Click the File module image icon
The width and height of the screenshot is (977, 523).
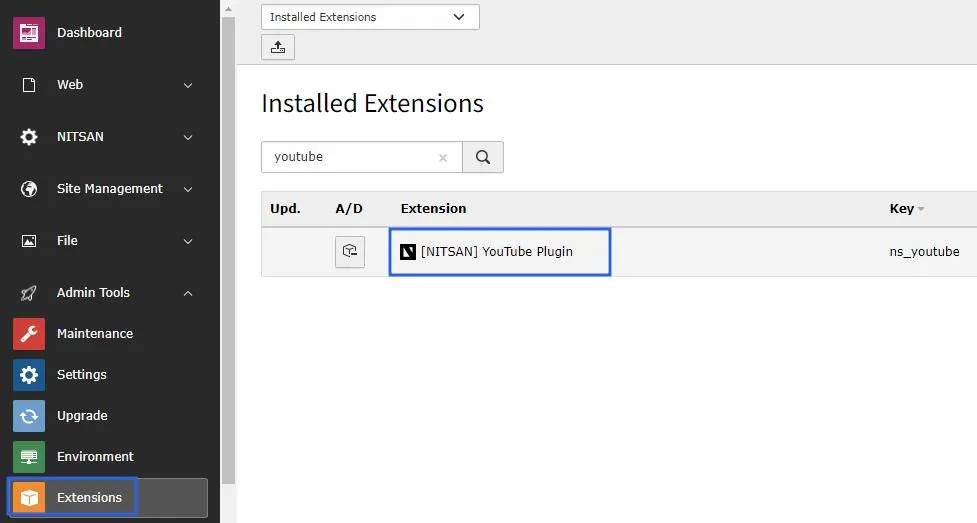(29, 241)
